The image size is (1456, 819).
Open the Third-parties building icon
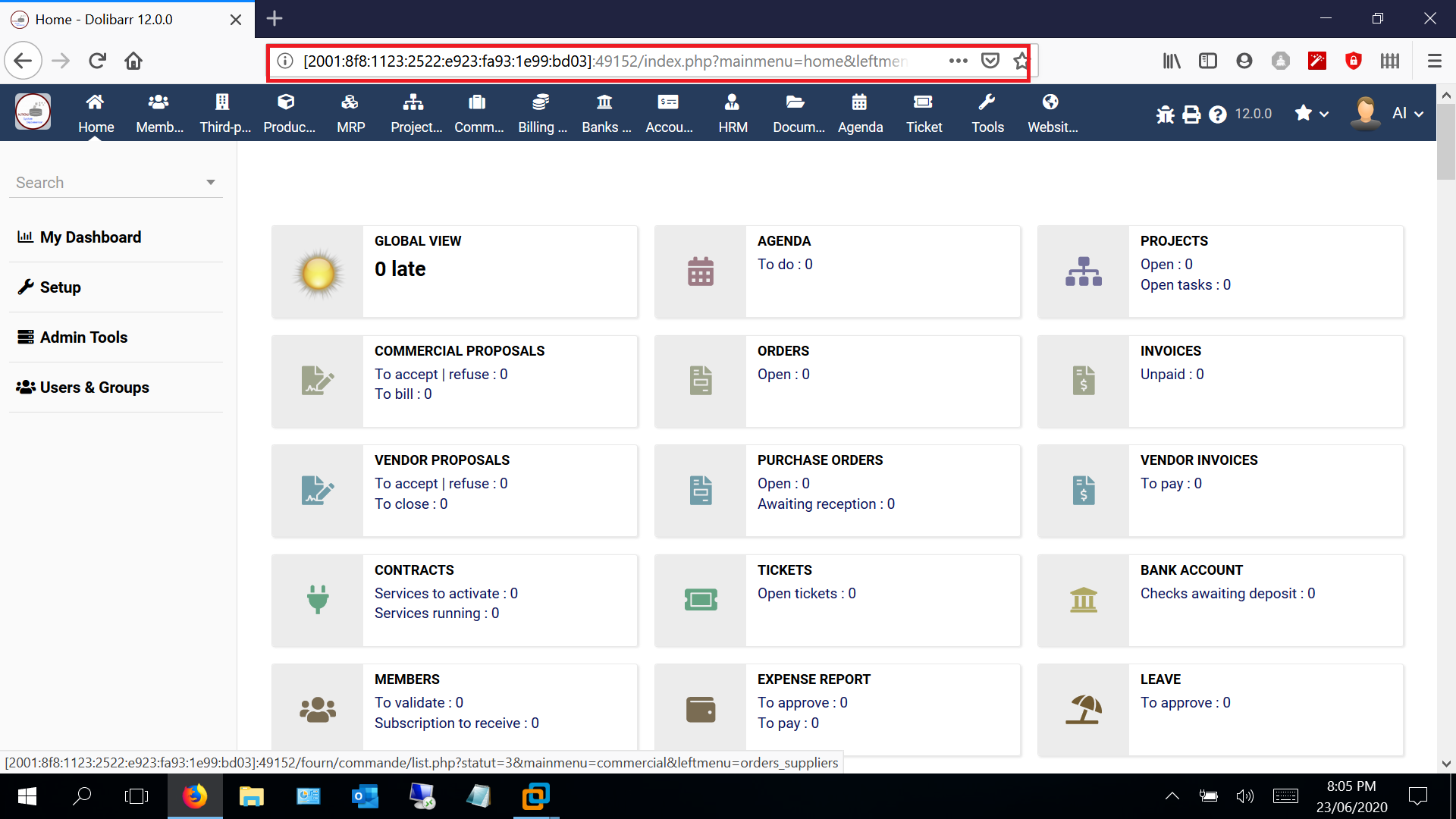click(x=222, y=102)
